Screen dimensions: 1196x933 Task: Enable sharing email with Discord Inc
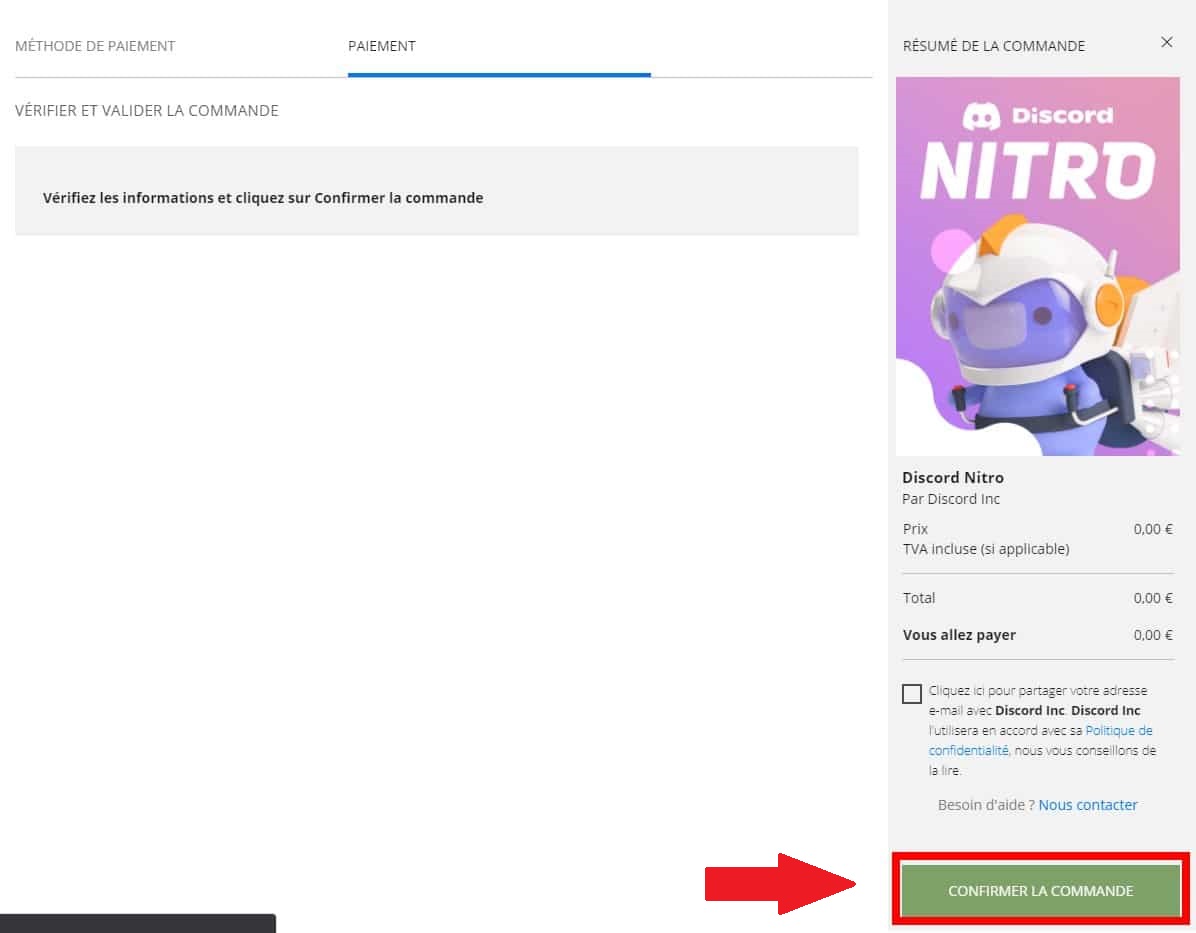coord(912,694)
